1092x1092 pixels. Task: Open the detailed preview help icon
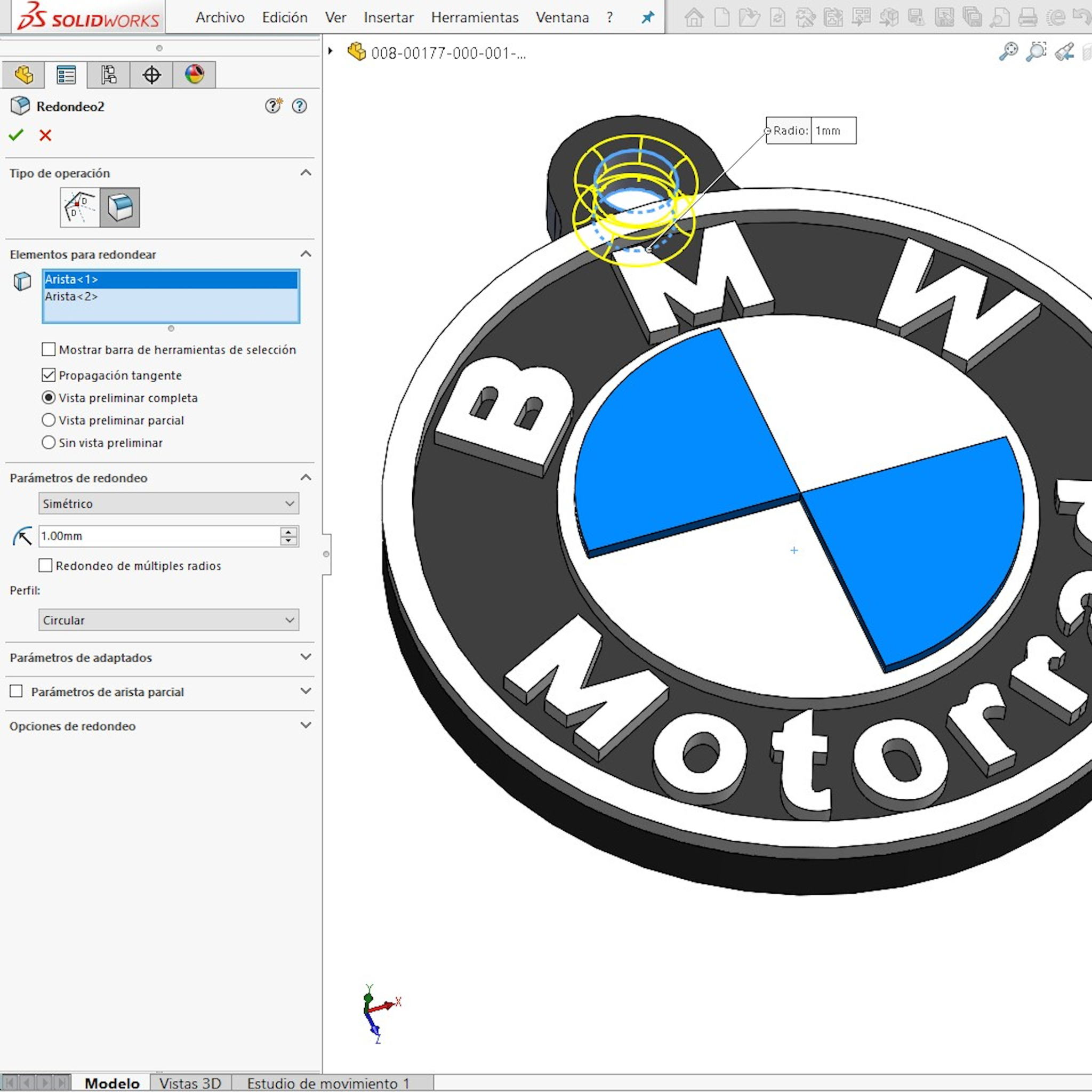tap(274, 106)
